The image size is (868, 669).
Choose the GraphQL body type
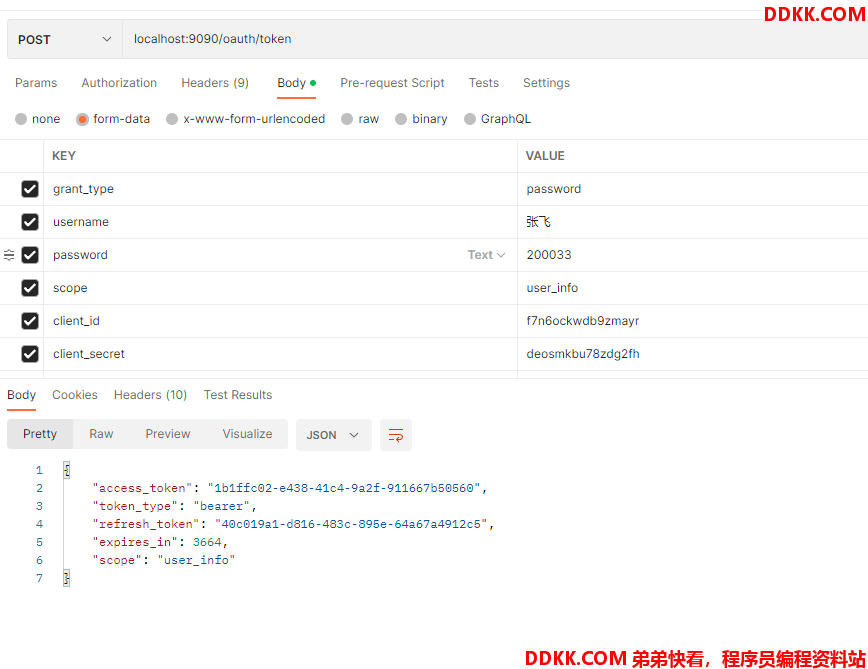pos(470,119)
